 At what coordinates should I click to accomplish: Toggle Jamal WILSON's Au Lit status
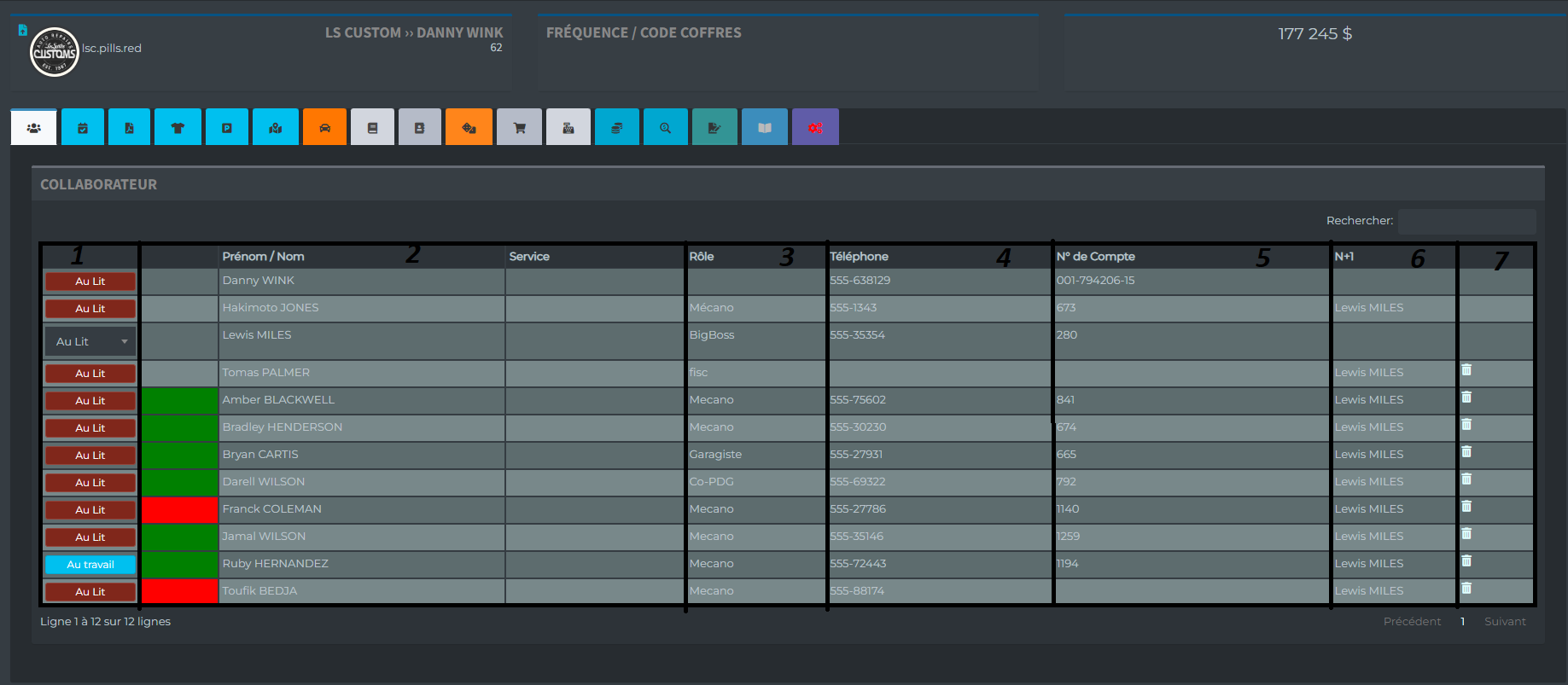(x=90, y=537)
